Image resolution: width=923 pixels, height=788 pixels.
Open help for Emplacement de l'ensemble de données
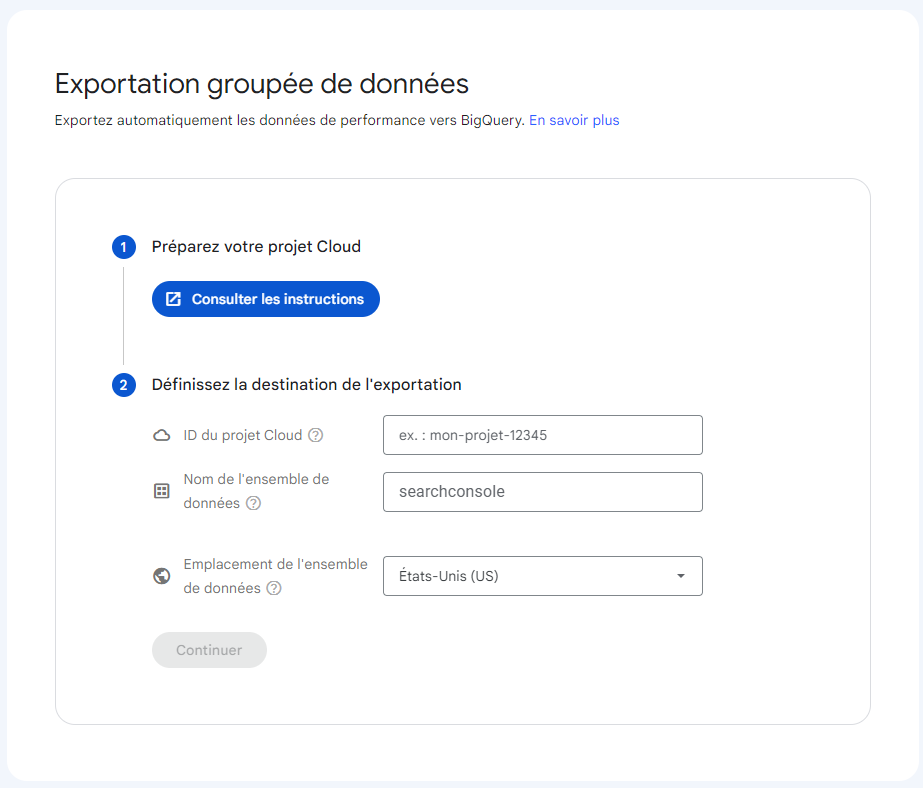[x=274, y=588]
